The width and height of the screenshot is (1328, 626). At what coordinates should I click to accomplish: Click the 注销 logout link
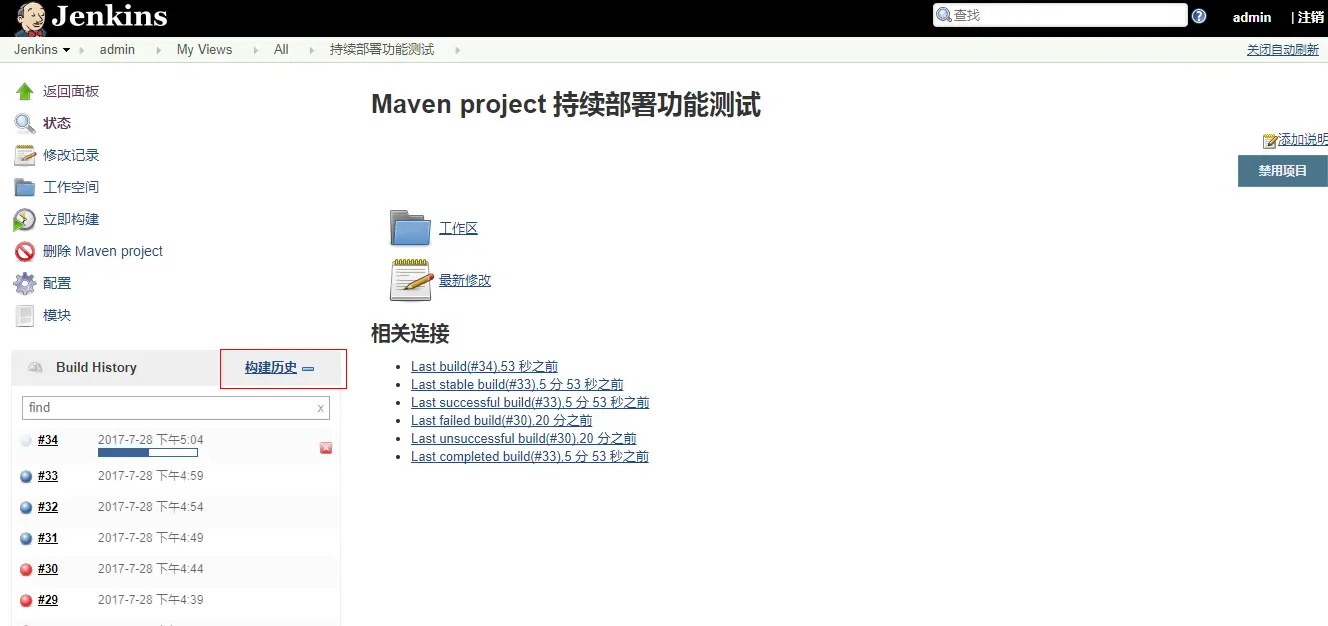(x=1311, y=17)
